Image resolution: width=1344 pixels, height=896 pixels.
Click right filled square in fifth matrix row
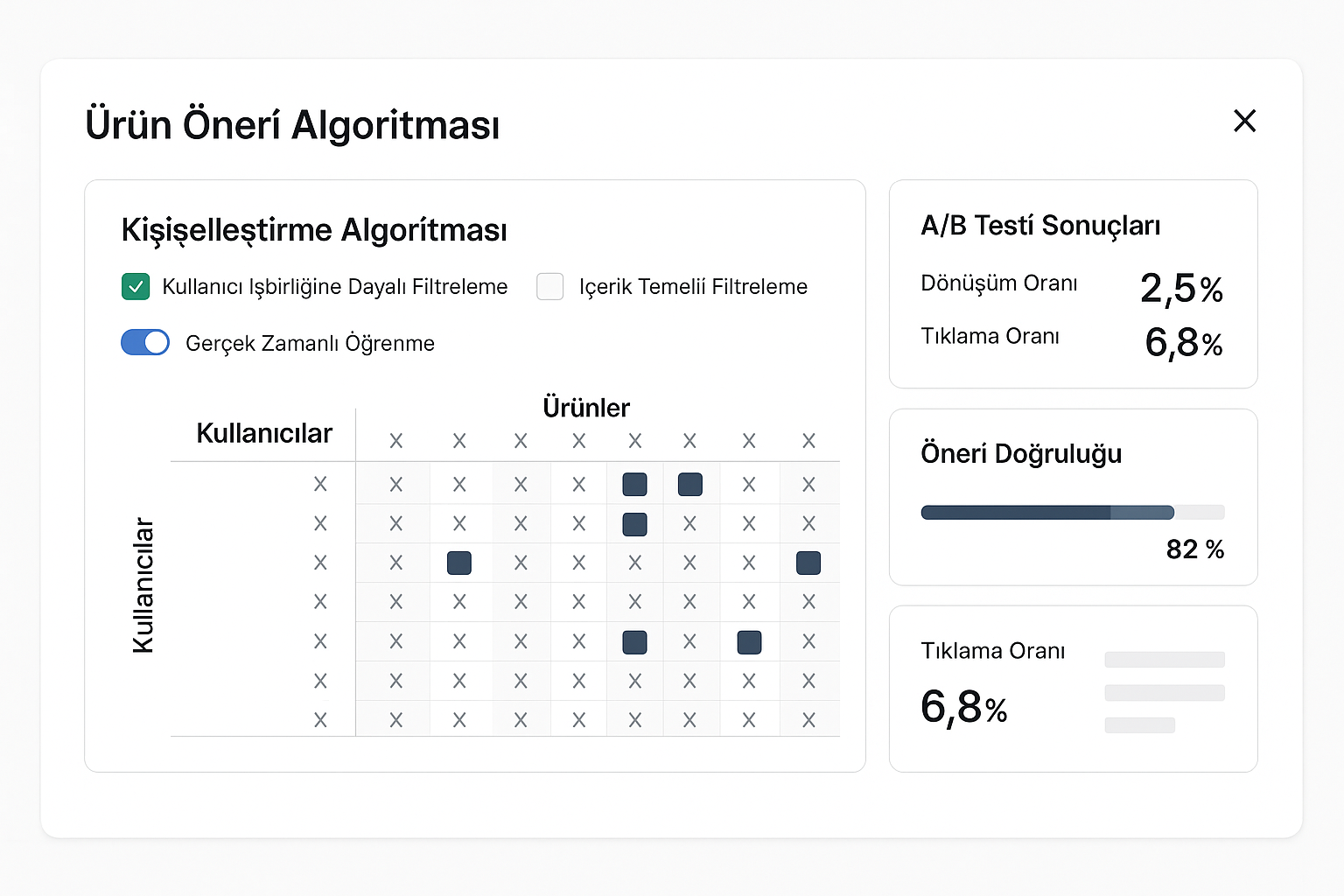click(749, 642)
